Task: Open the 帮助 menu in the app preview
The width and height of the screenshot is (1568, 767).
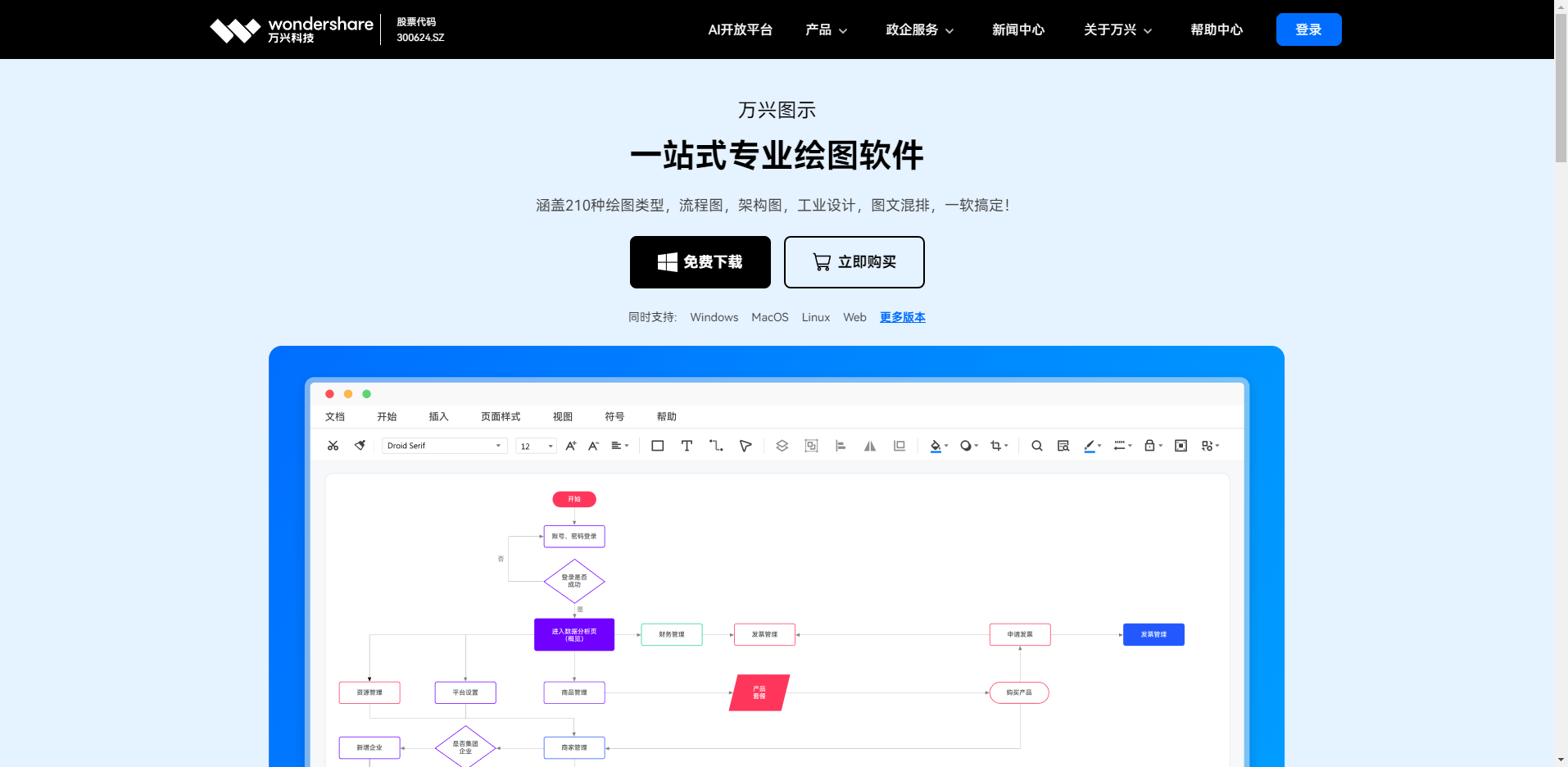Action: click(667, 416)
